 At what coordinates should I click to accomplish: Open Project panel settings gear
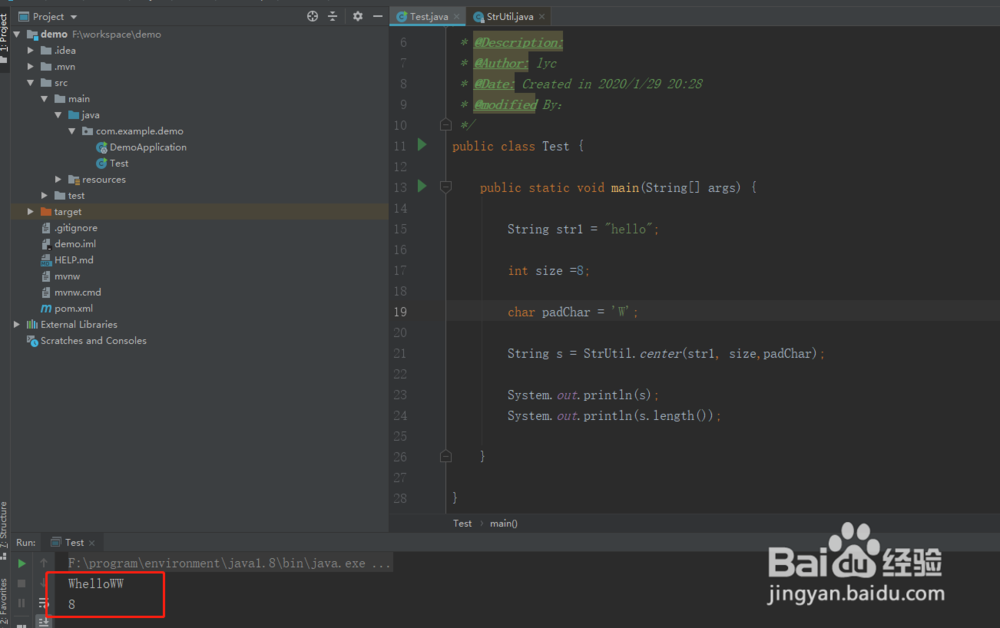[358, 17]
